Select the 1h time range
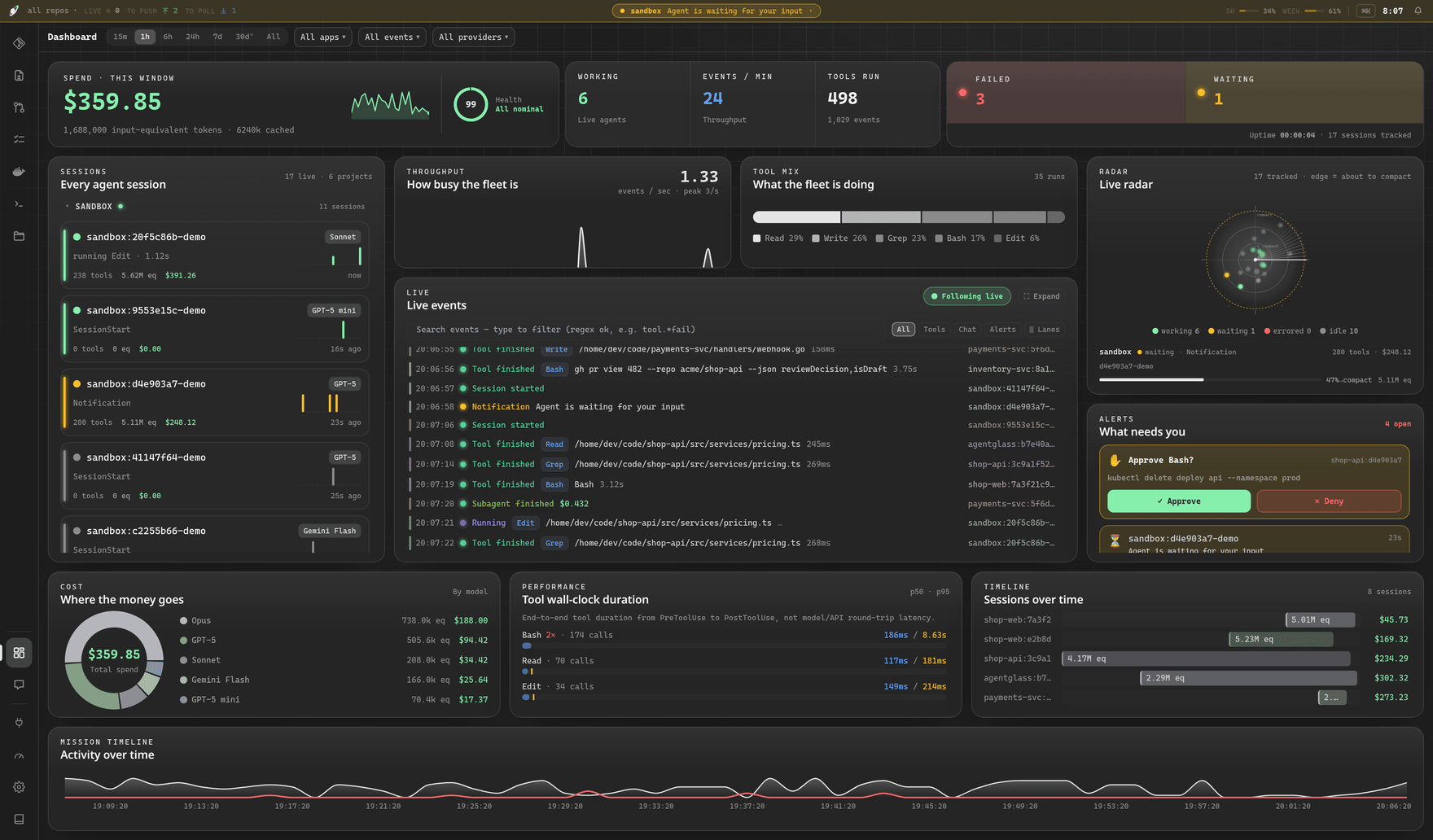 pos(145,37)
